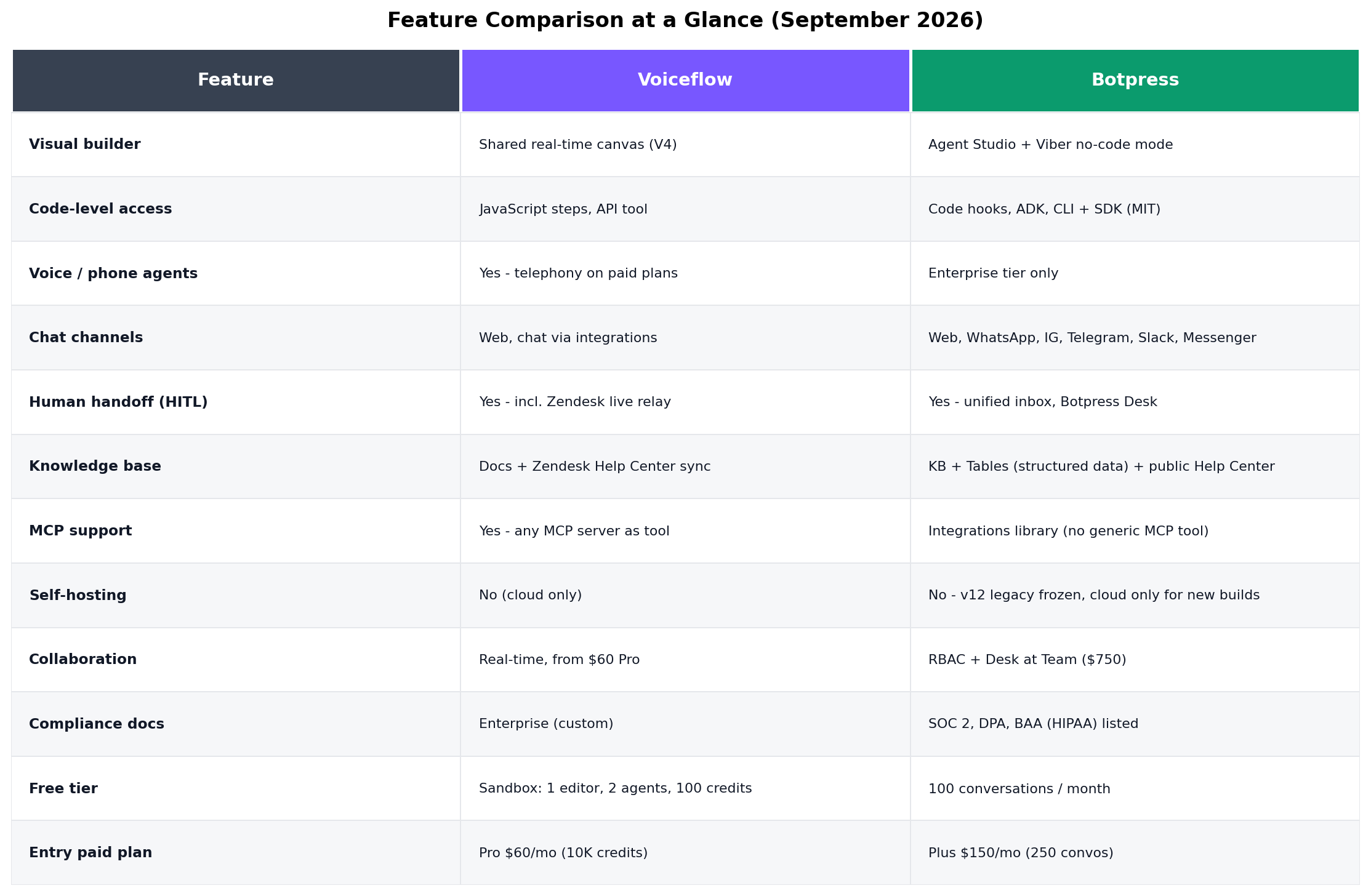Click the 'Feature' column header
The height and width of the screenshot is (896, 1371).
tap(236, 81)
